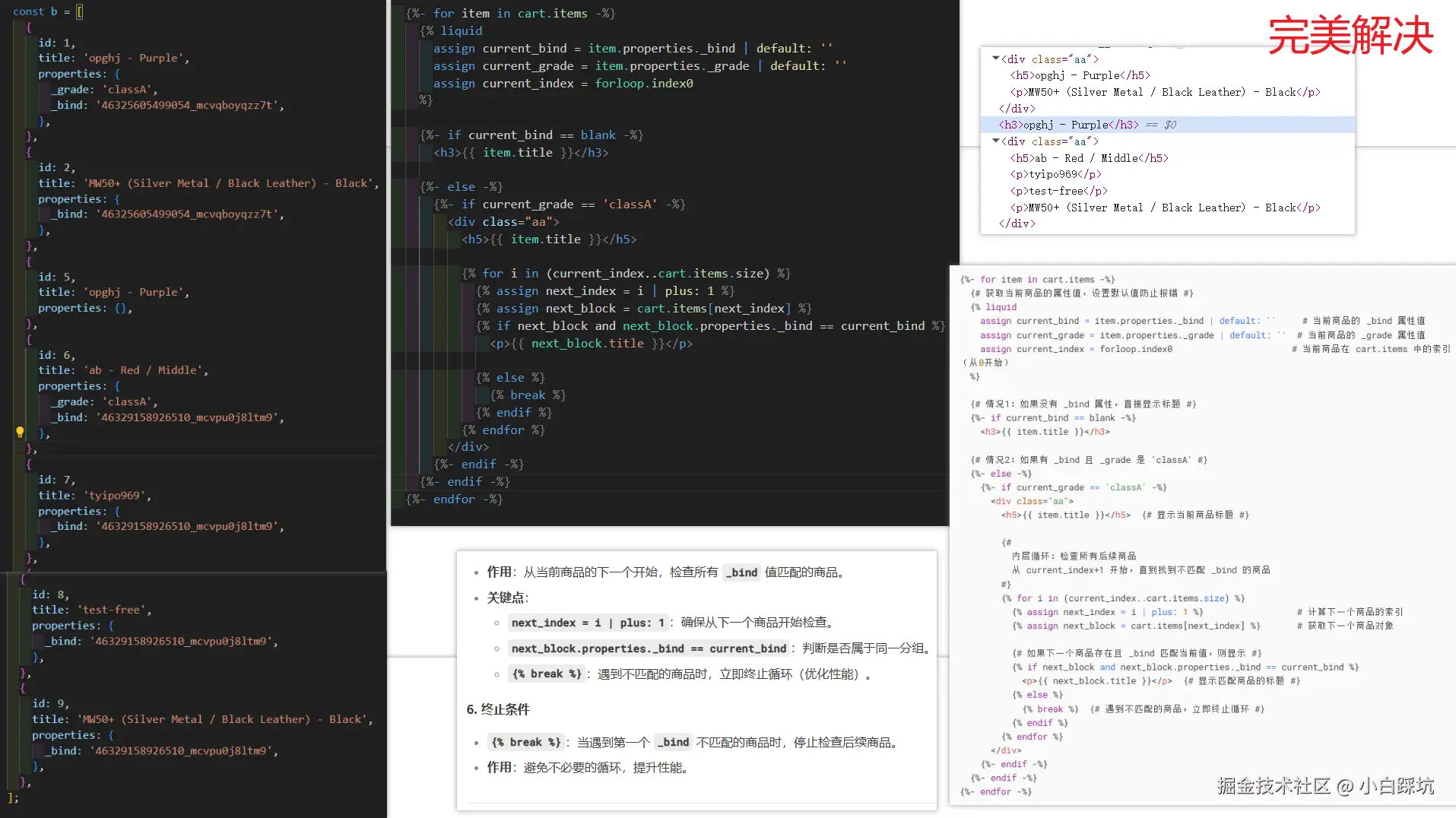Image resolution: width=1456 pixels, height=818 pixels.
Task: Click '<h5>{{ item.title }}</h5>' in dark editor
Action: pyautogui.click(x=550, y=239)
